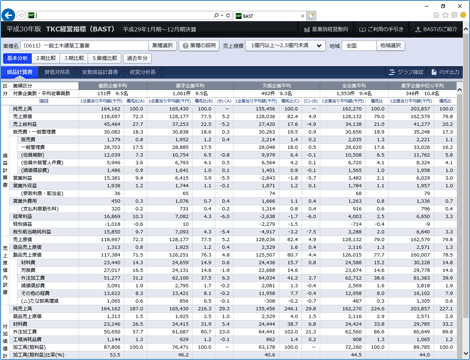Open 産業別経営動向 chart link
Screen dimensions: 470x360
pyautogui.click(x=326, y=29)
